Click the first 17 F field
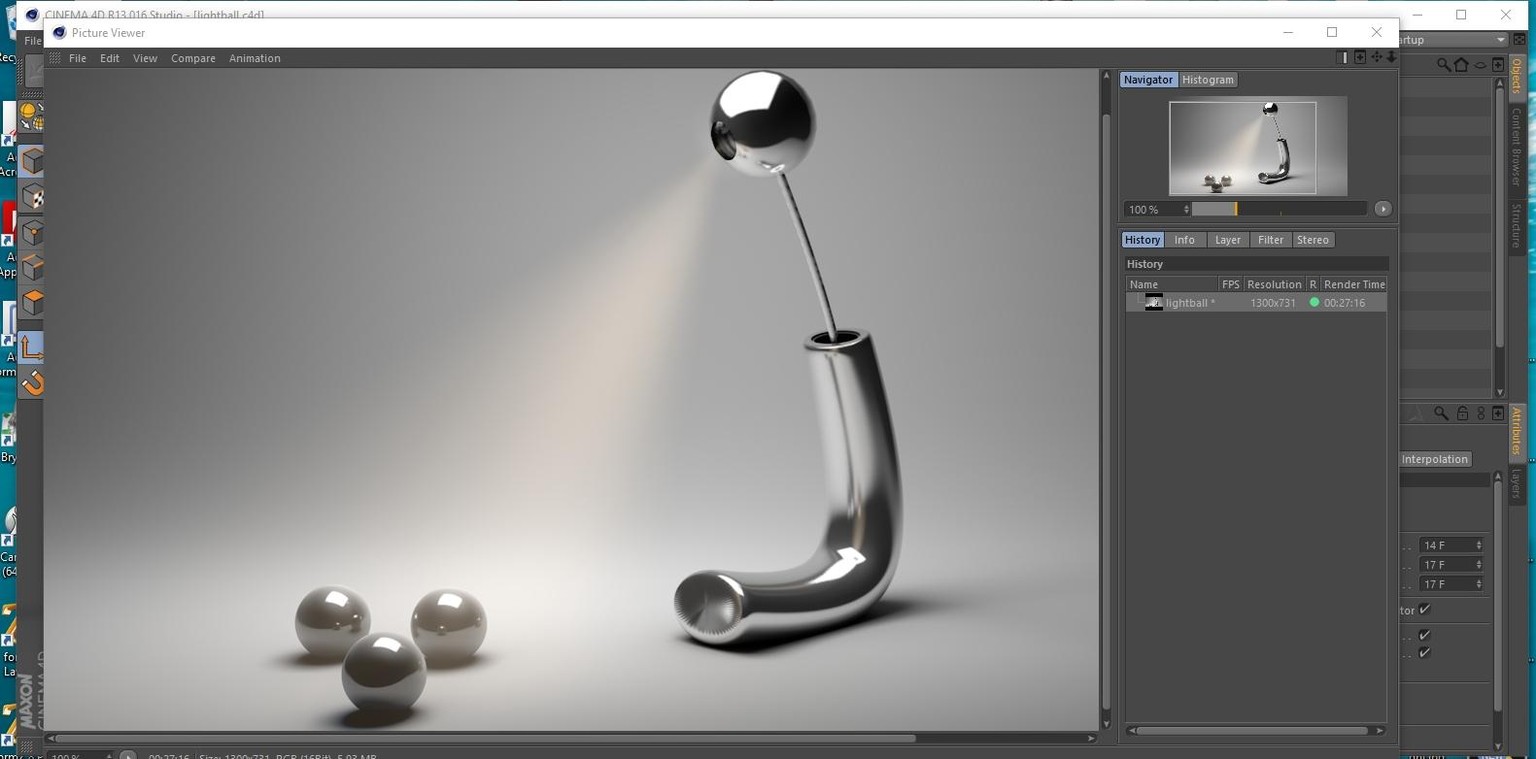This screenshot has height=759, width=1536. point(1452,565)
